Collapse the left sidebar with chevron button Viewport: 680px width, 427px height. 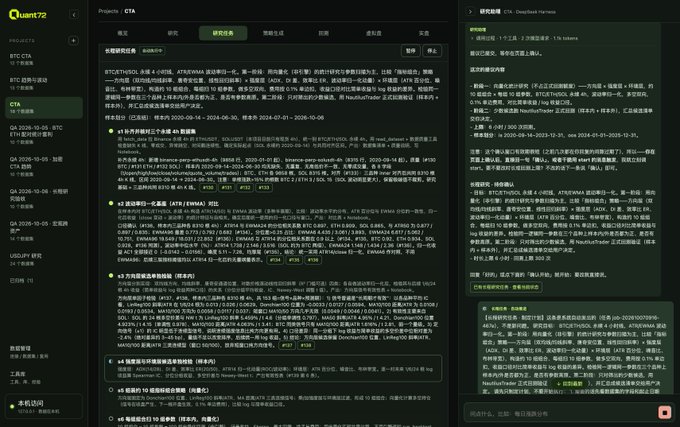point(74,15)
